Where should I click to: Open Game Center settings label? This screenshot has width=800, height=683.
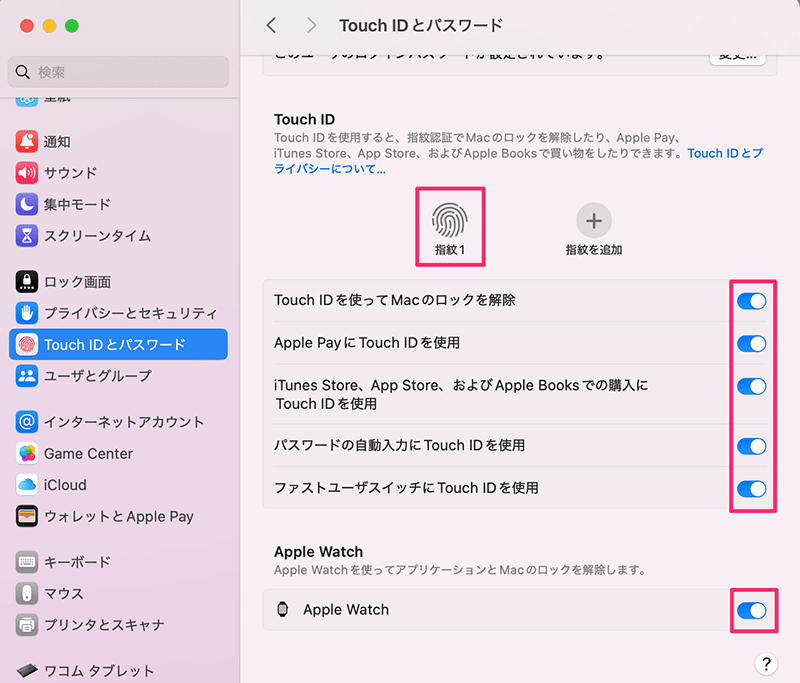point(88,453)
